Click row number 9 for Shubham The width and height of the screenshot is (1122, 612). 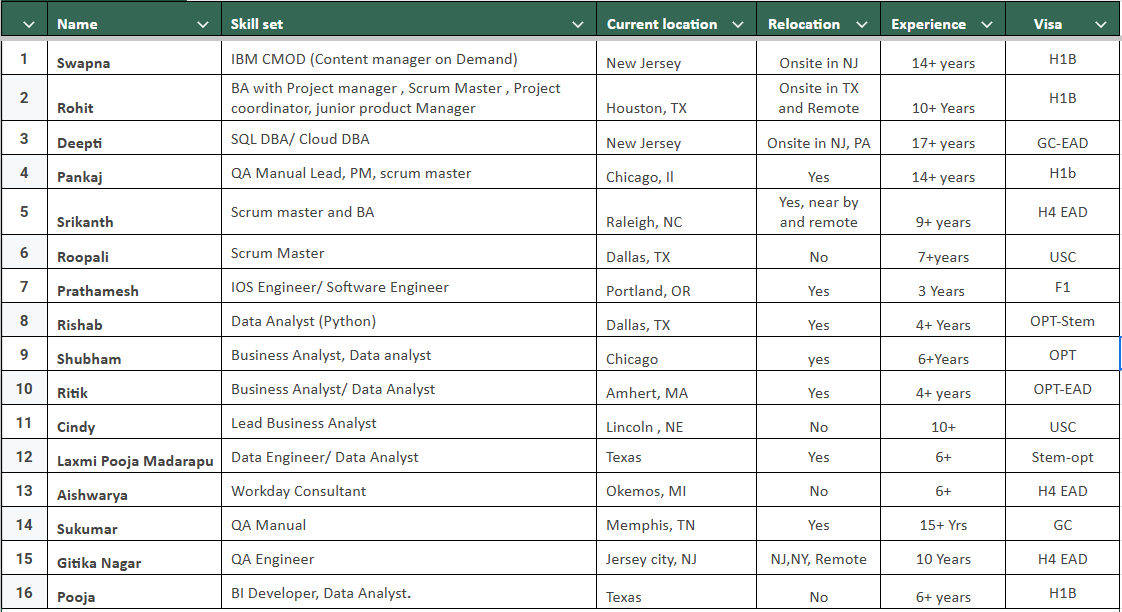point(24,354)
